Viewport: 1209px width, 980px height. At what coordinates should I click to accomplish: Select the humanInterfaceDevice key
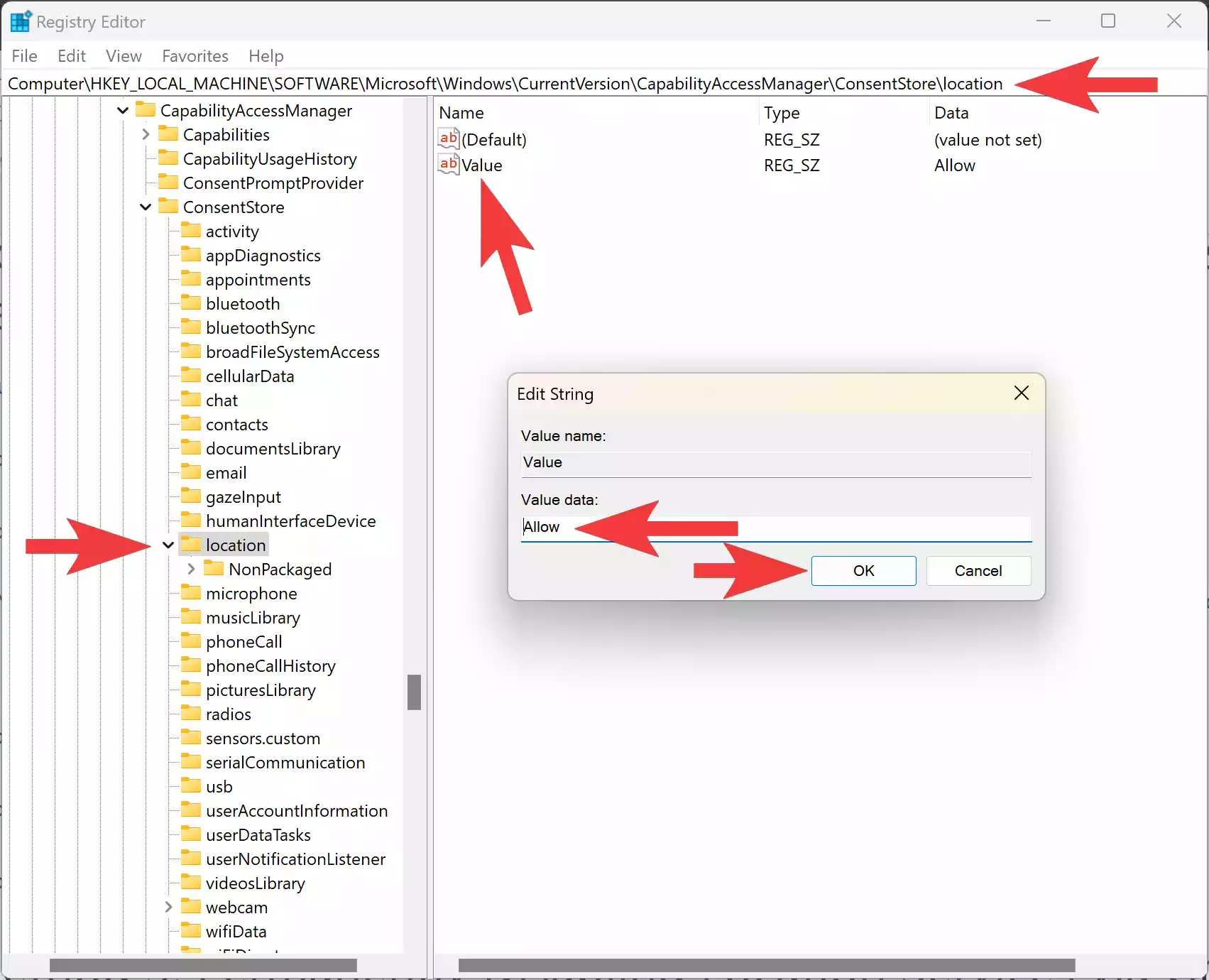pyautogui.click(x=291, y=521)
